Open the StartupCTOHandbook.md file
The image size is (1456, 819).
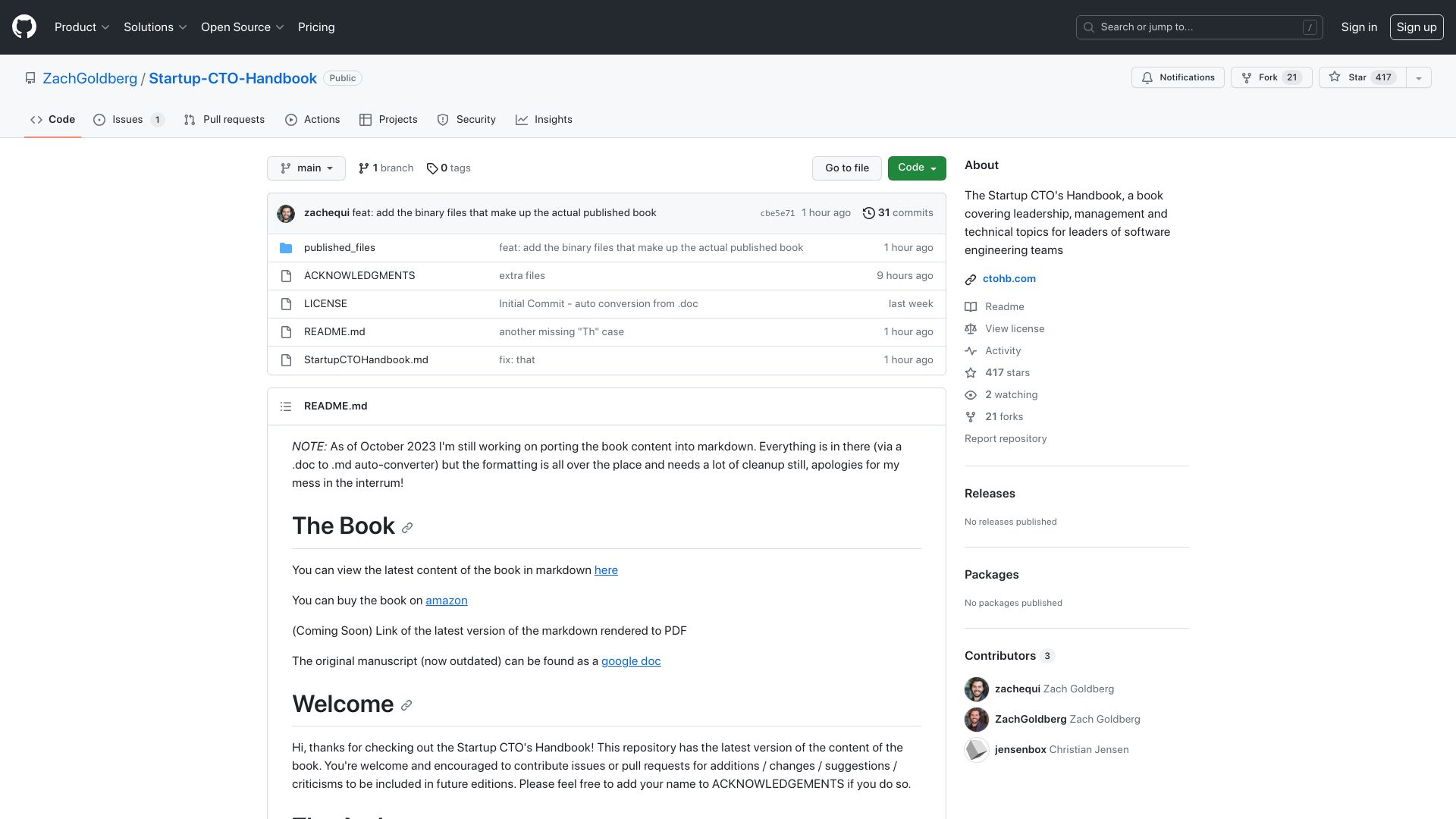click(366, 360)
